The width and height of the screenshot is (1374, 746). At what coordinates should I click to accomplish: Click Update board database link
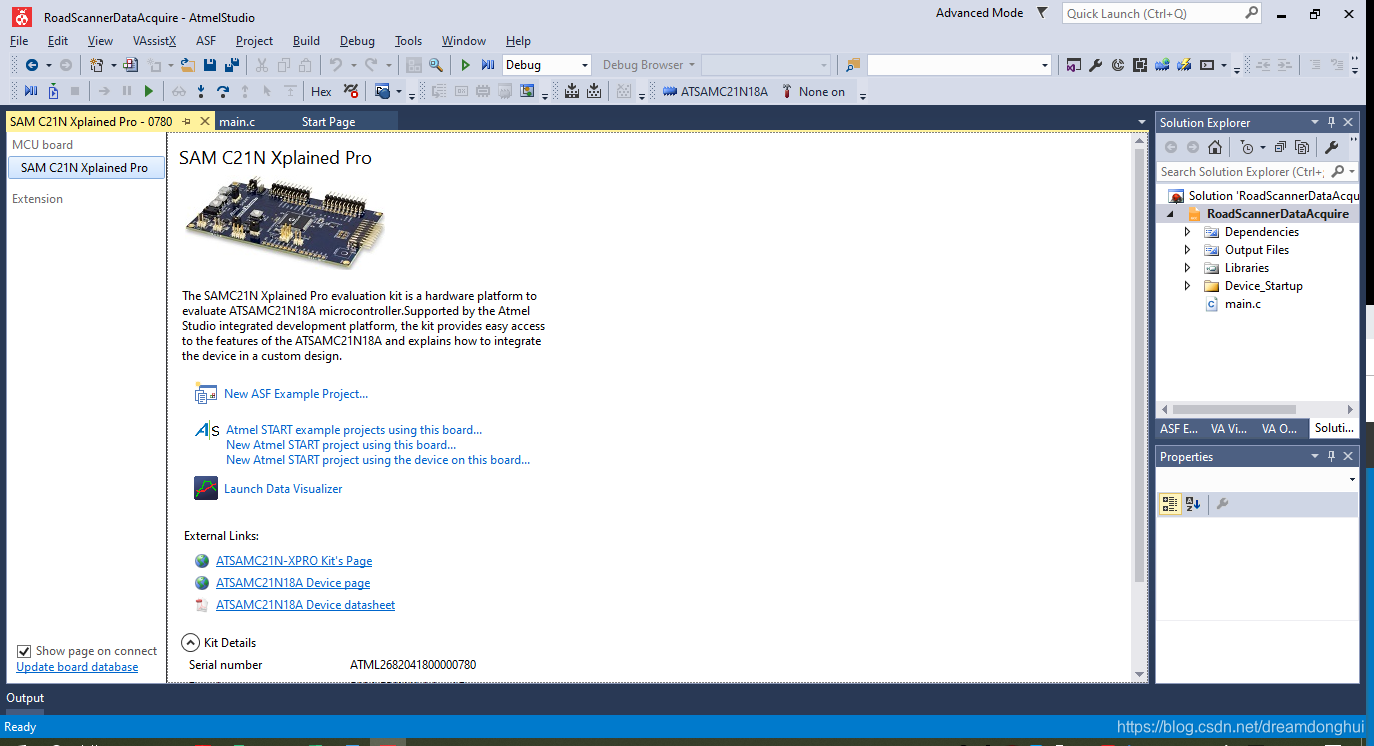77,667
